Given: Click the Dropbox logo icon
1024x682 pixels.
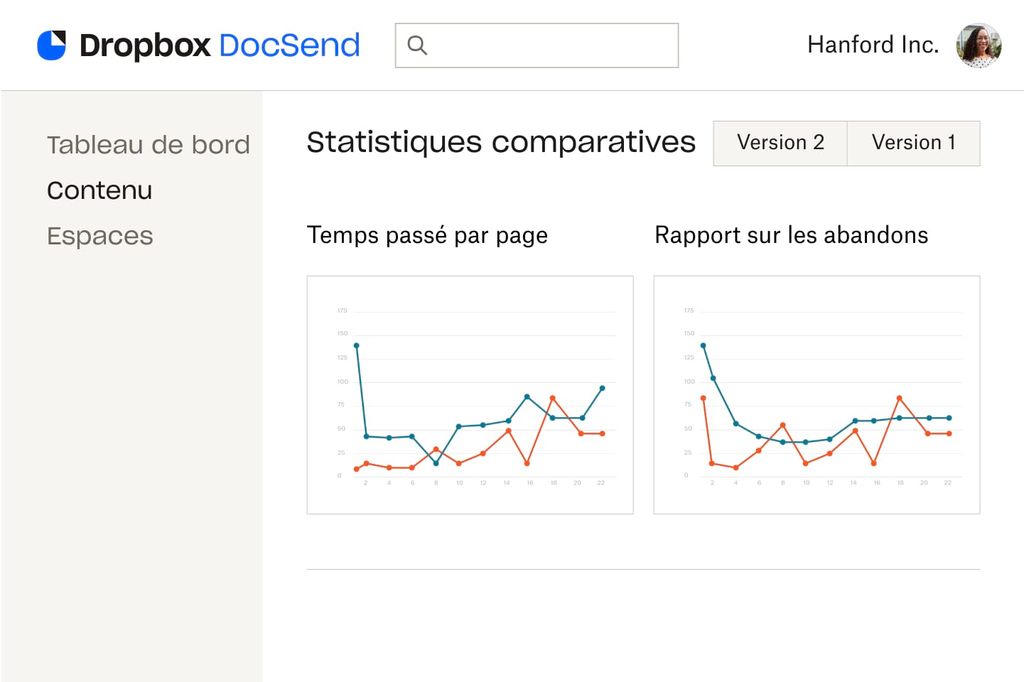Looking at the screenshot, I should coord(51,44).
